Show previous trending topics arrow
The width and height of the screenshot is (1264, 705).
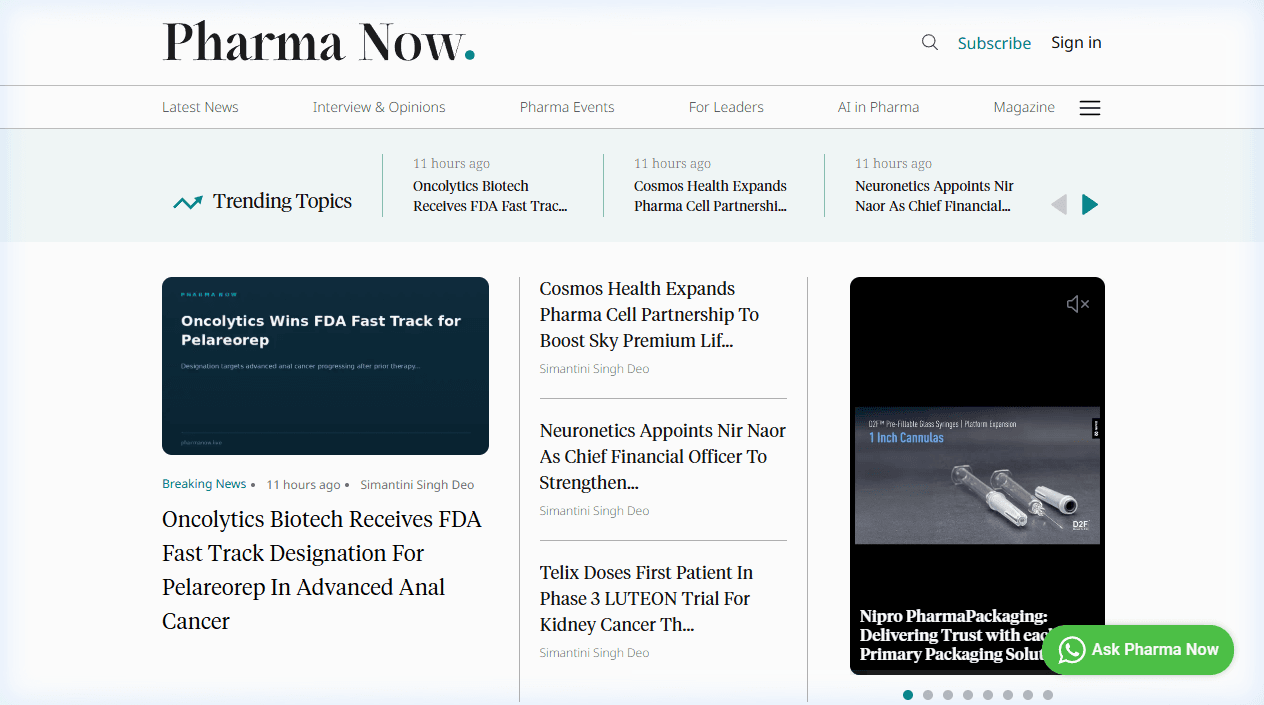[x=1059, y=205]
